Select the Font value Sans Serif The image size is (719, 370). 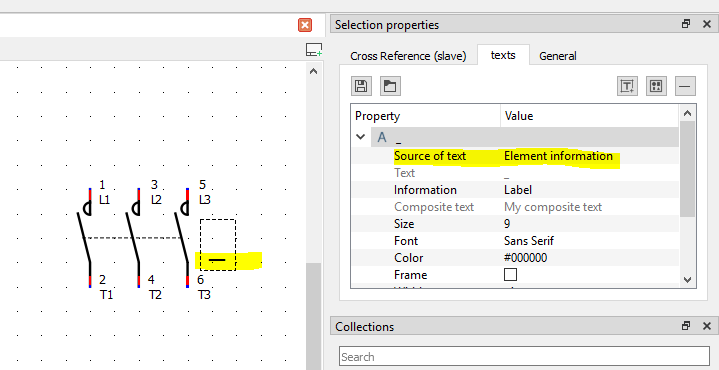click(x=529, y=241)
